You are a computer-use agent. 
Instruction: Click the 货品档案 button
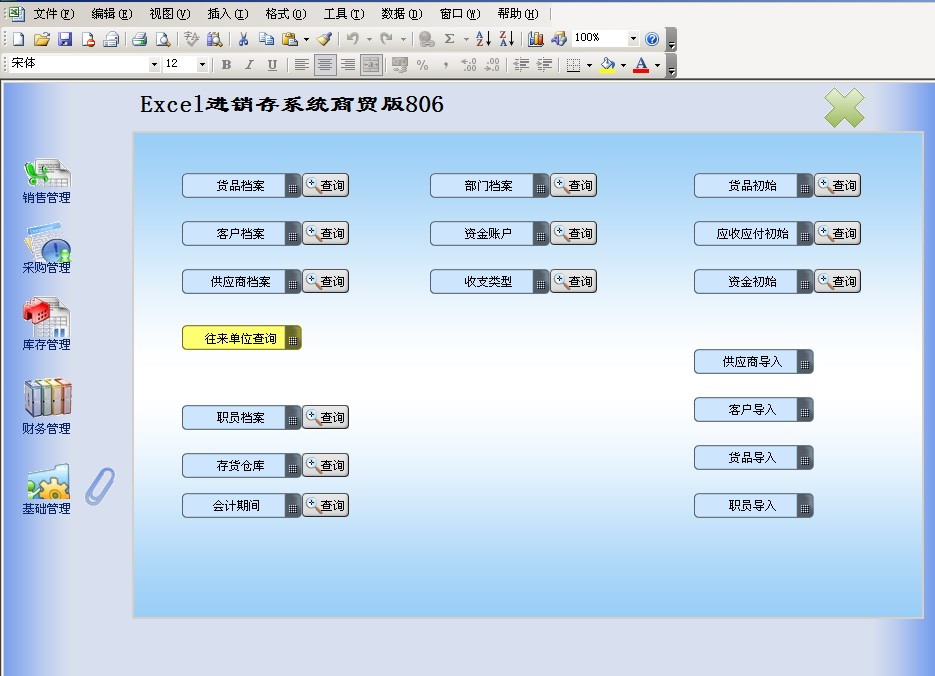241,185
